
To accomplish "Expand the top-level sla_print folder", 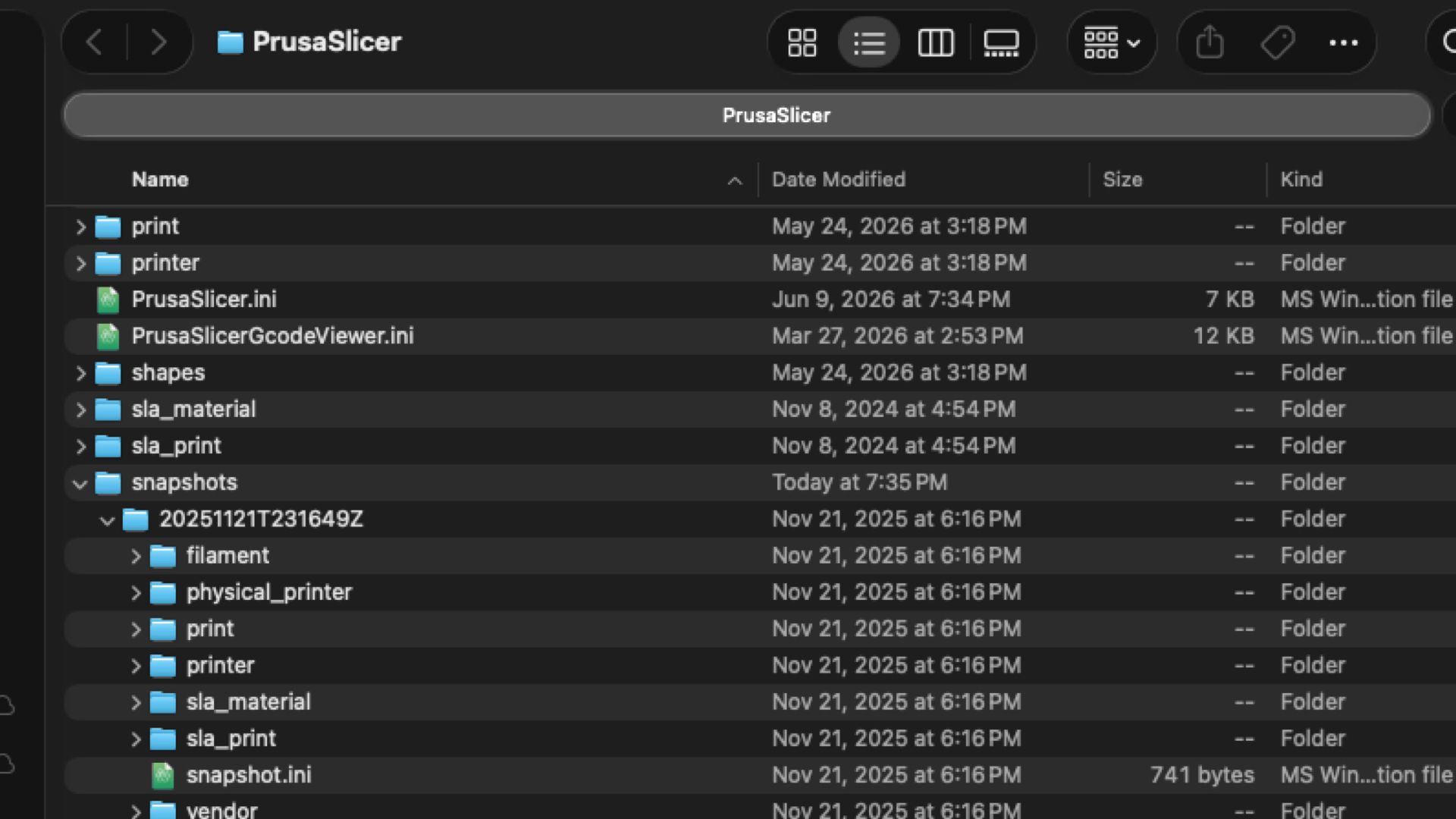I will pyautogui.click(x=80, y=446).
